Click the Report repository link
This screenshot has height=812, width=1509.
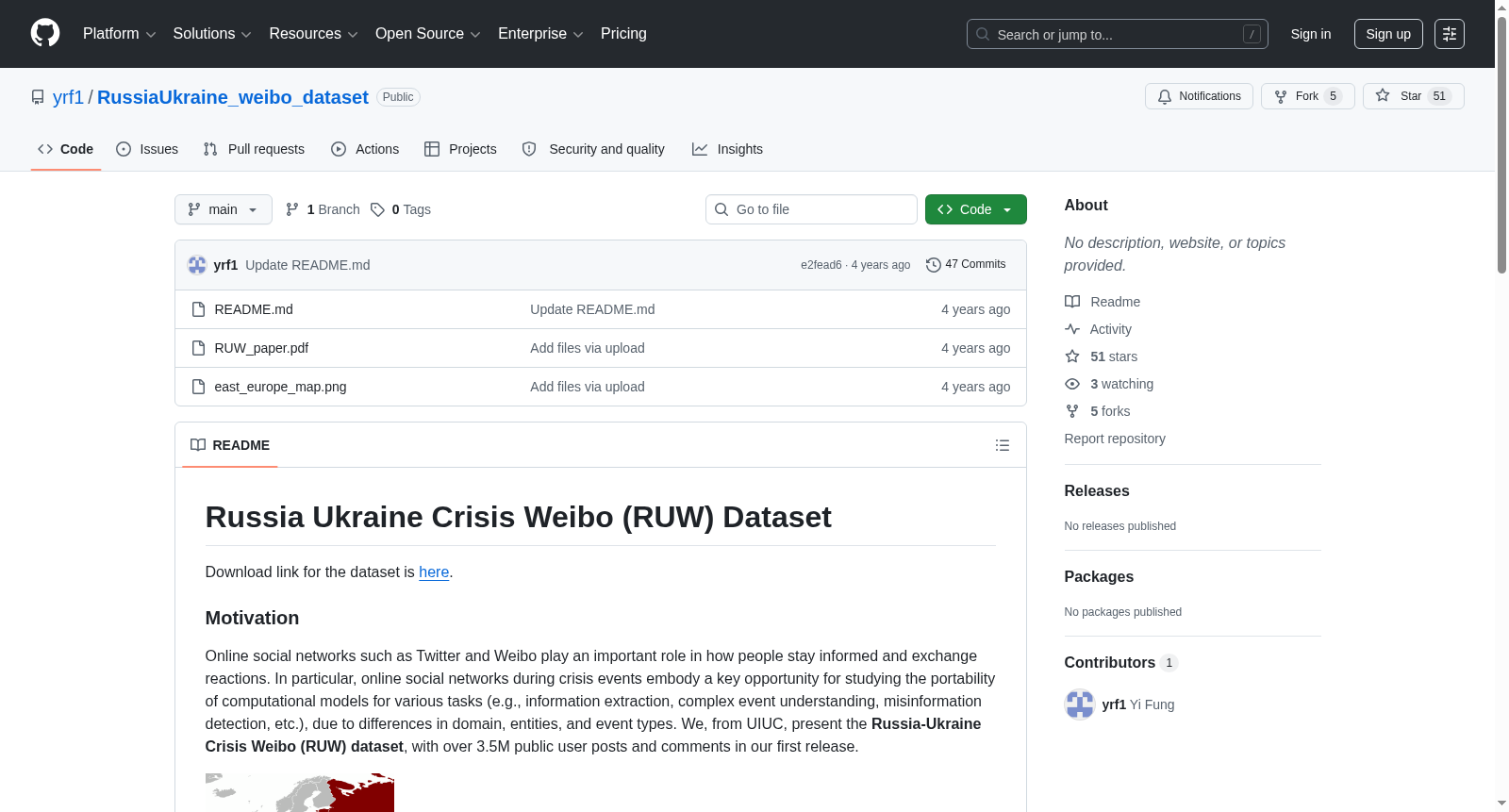[1115, 439]
